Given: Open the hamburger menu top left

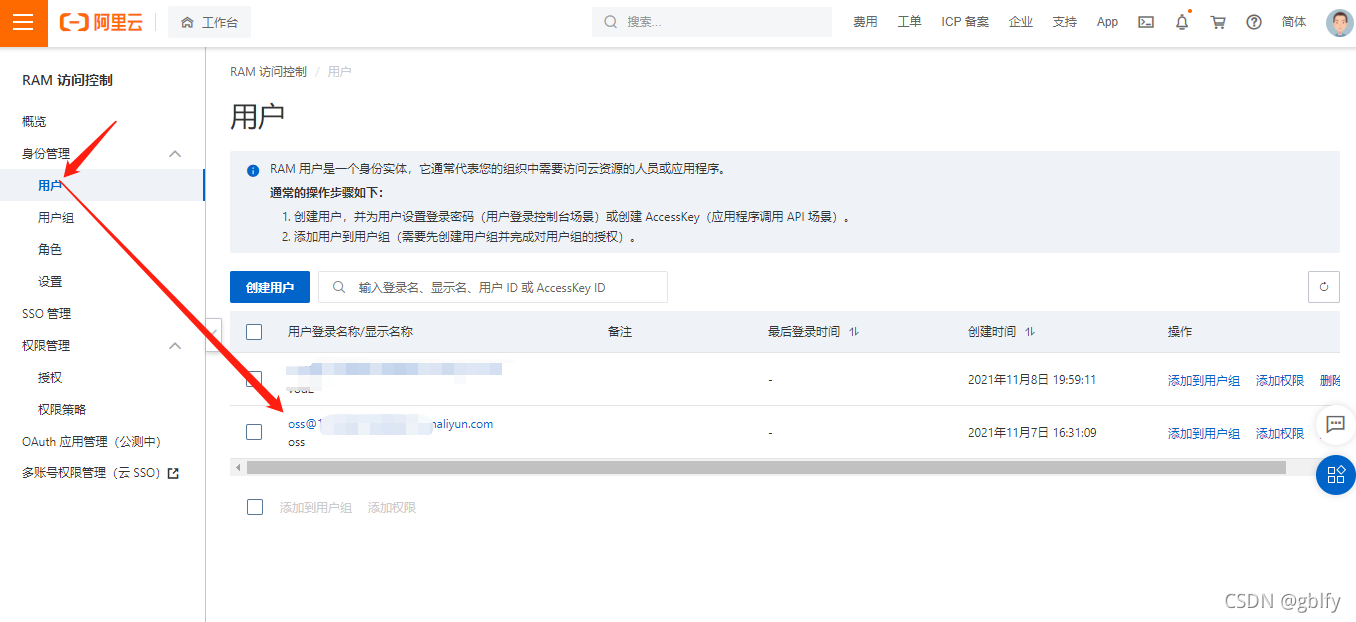Looking at the screenshot, I should pos(23,21).
